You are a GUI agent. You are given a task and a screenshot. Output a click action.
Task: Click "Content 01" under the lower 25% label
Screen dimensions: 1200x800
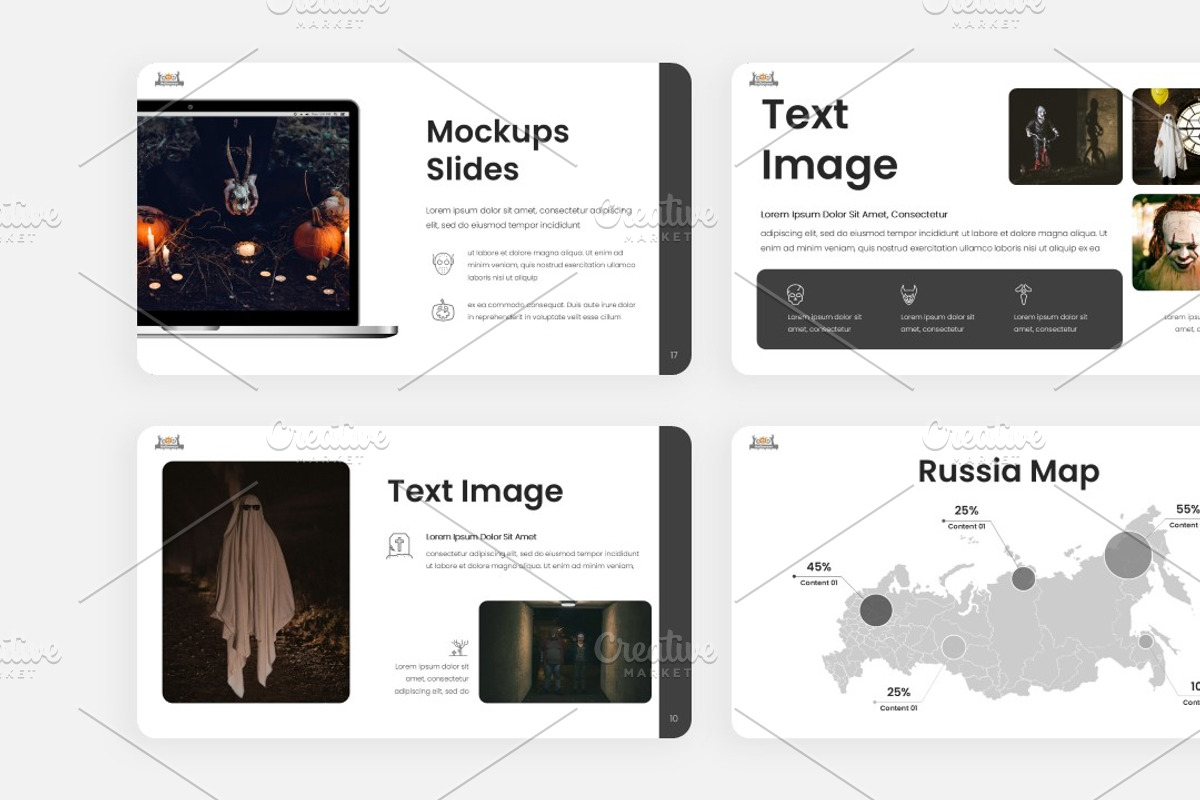[x=898, y=708]
